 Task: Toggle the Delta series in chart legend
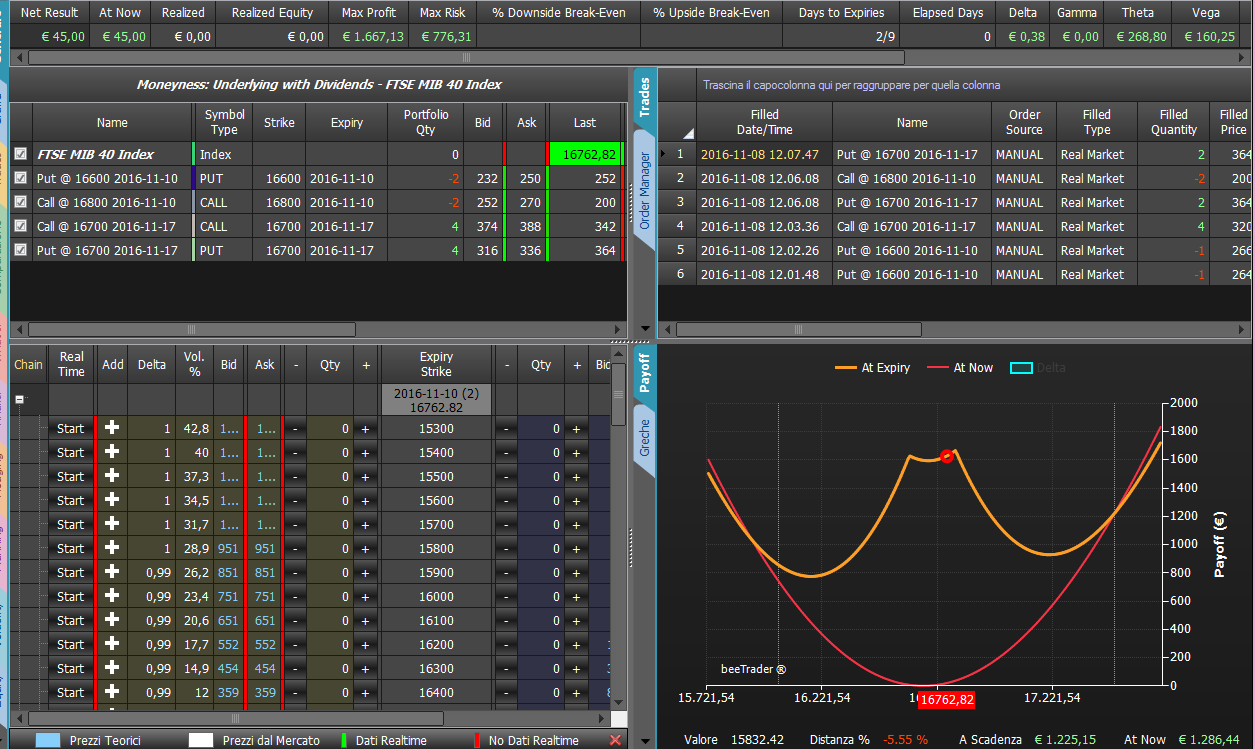point(1037,368)
